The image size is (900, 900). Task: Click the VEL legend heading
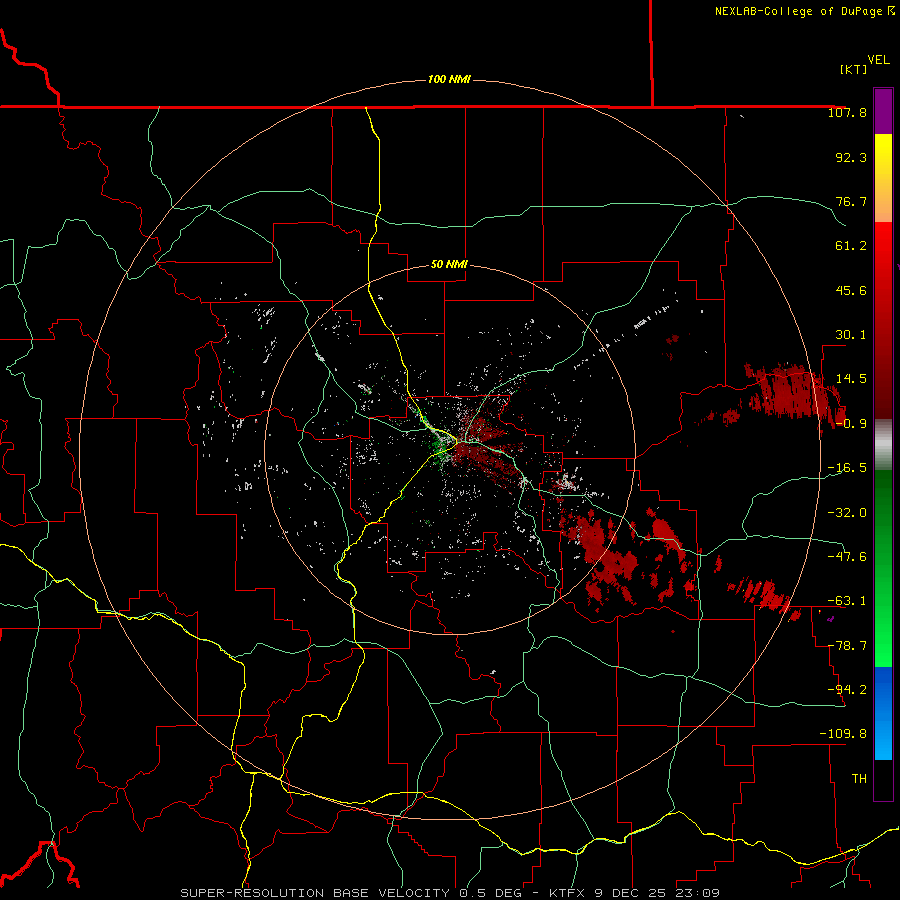click(x=878, y=60)
